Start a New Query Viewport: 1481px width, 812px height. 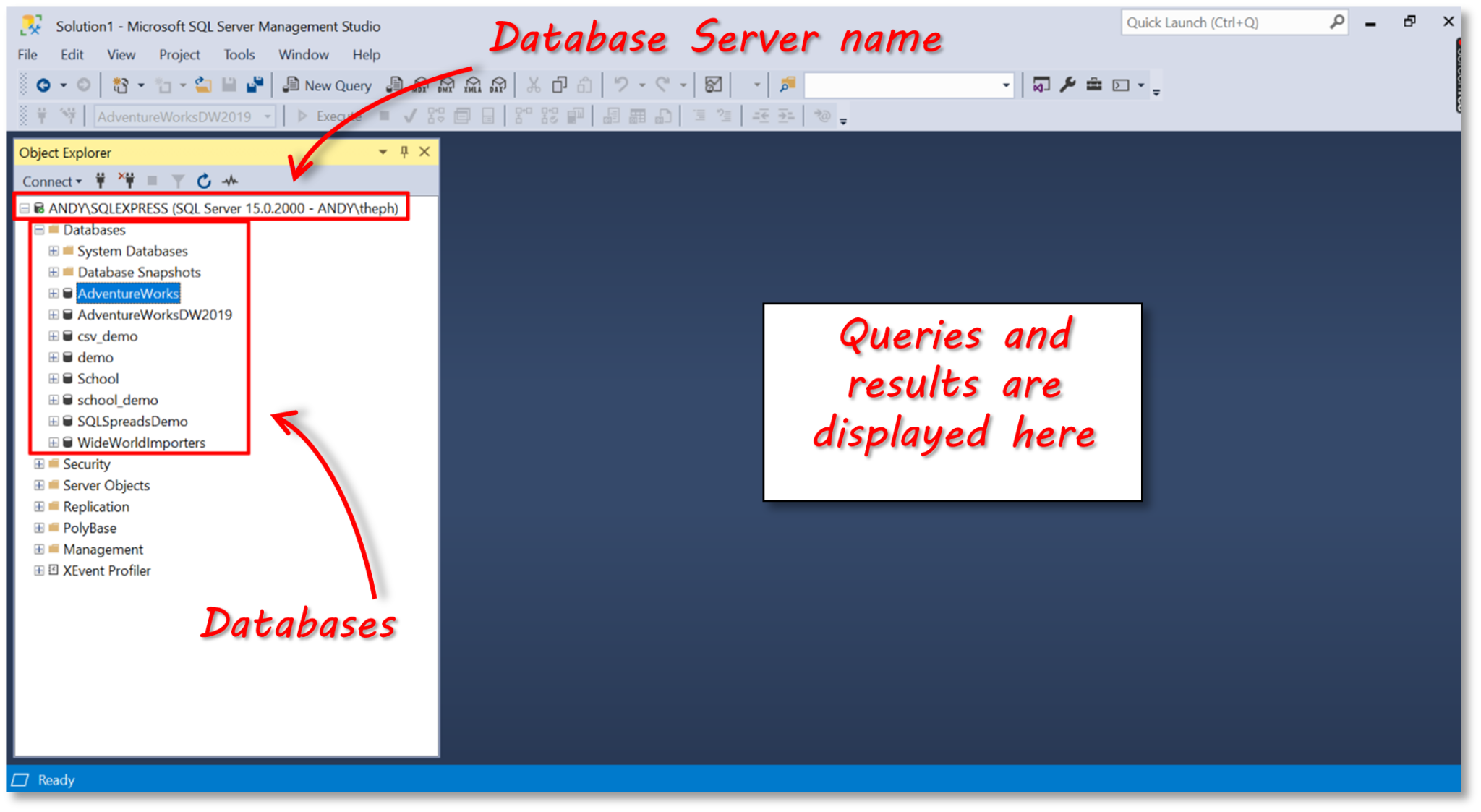[x=327, y=85]
